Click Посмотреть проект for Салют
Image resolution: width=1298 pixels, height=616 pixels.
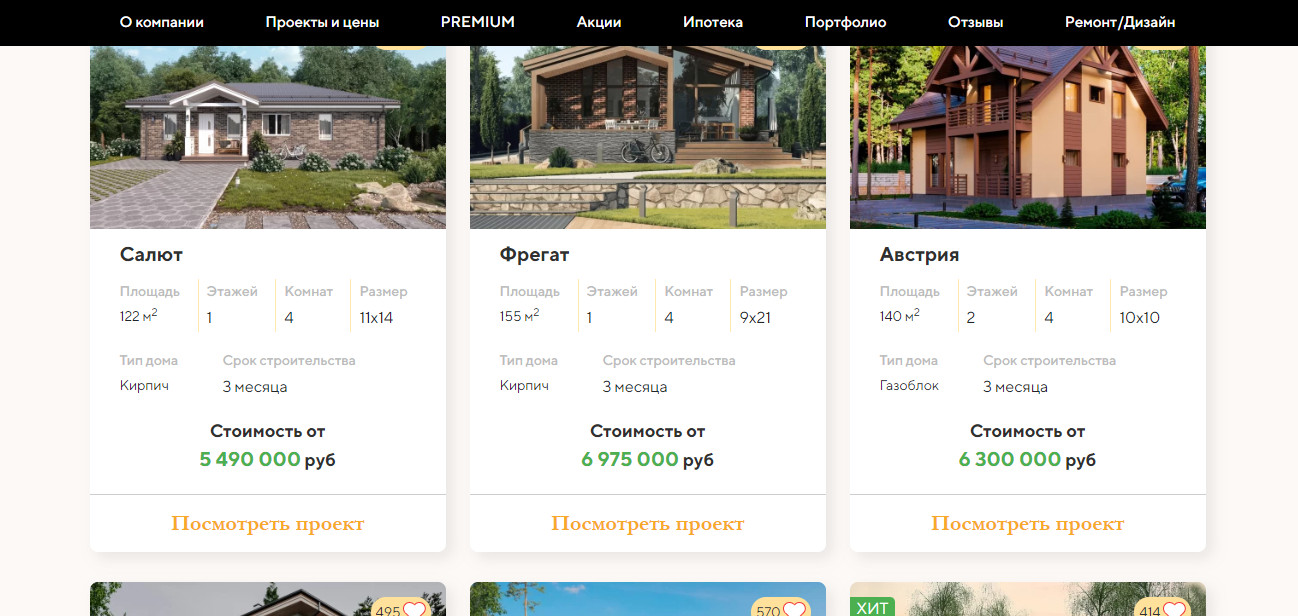click(x=268, y=523)
